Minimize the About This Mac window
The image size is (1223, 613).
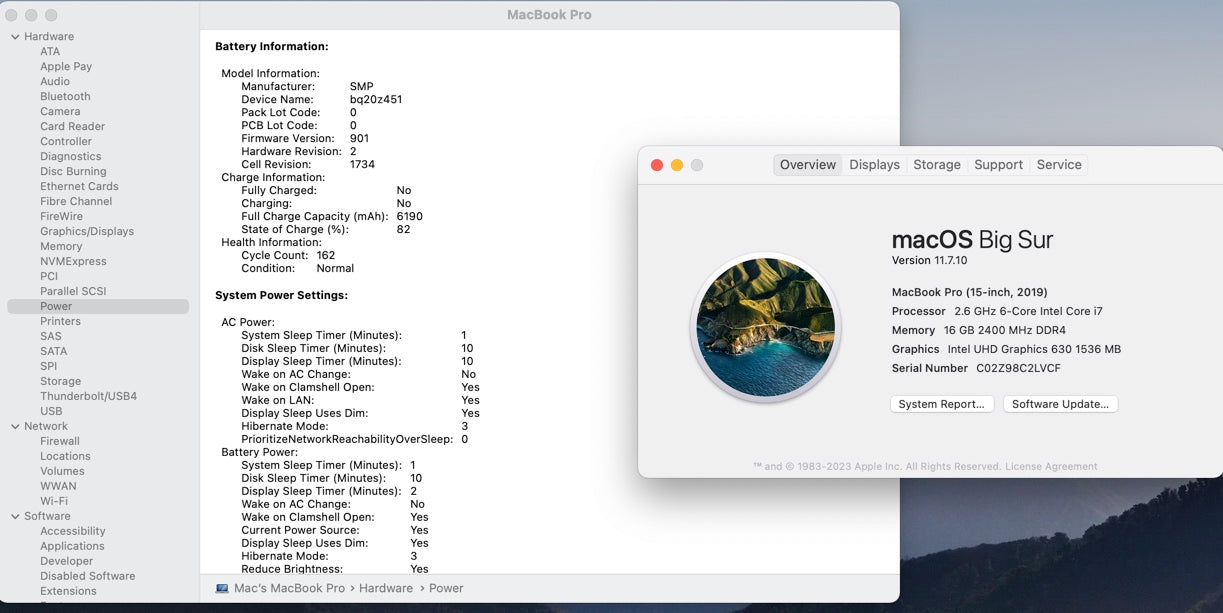pos(677,165)
